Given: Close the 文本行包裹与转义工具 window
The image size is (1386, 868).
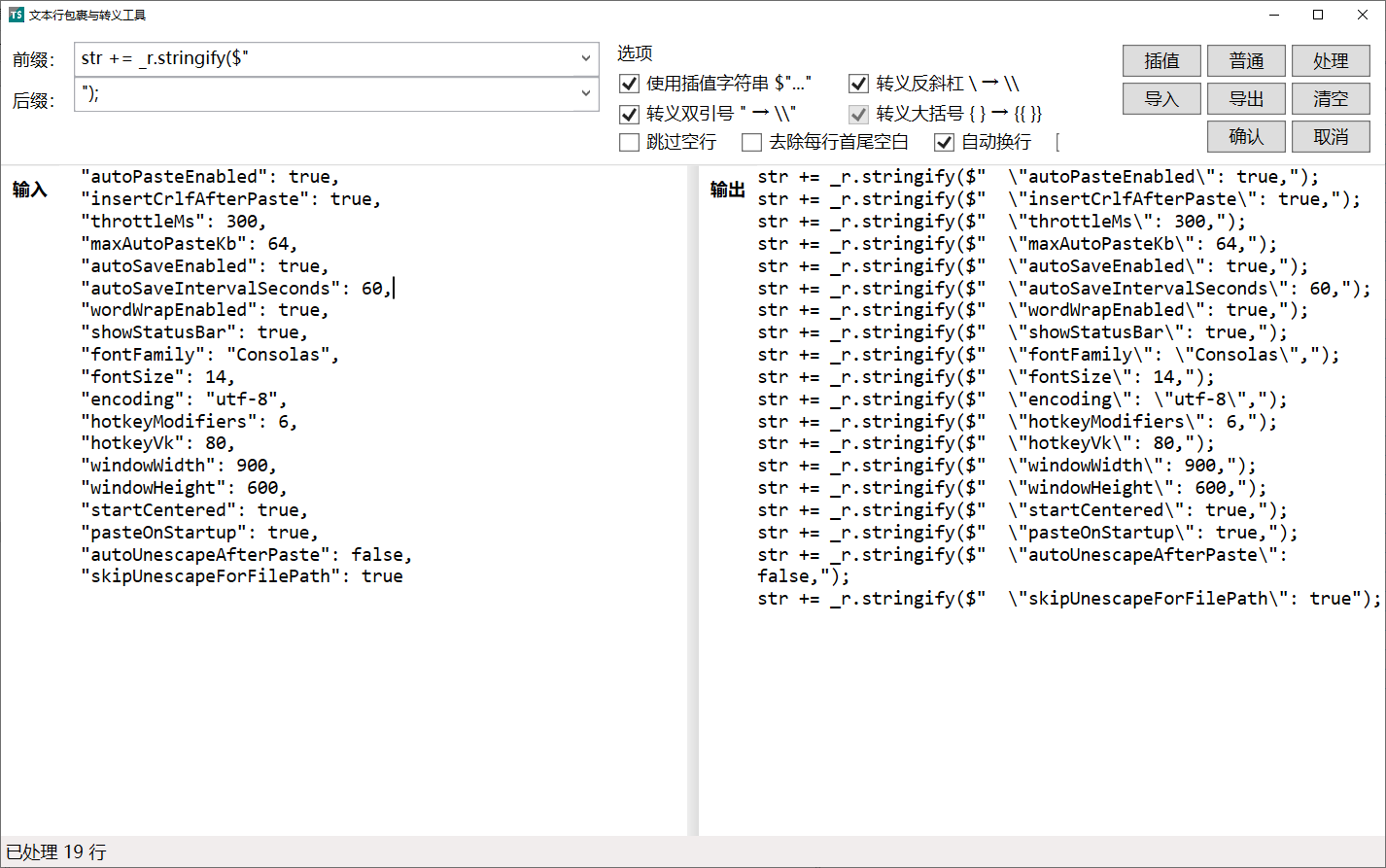Looking at the screenshot, I should click(x=1363, y=15).
